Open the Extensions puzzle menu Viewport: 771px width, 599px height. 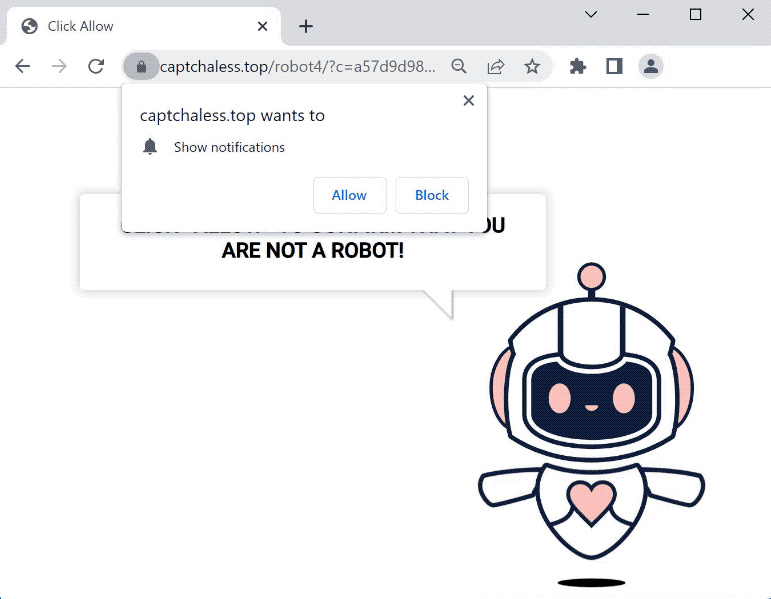click(x=577, y=66)
